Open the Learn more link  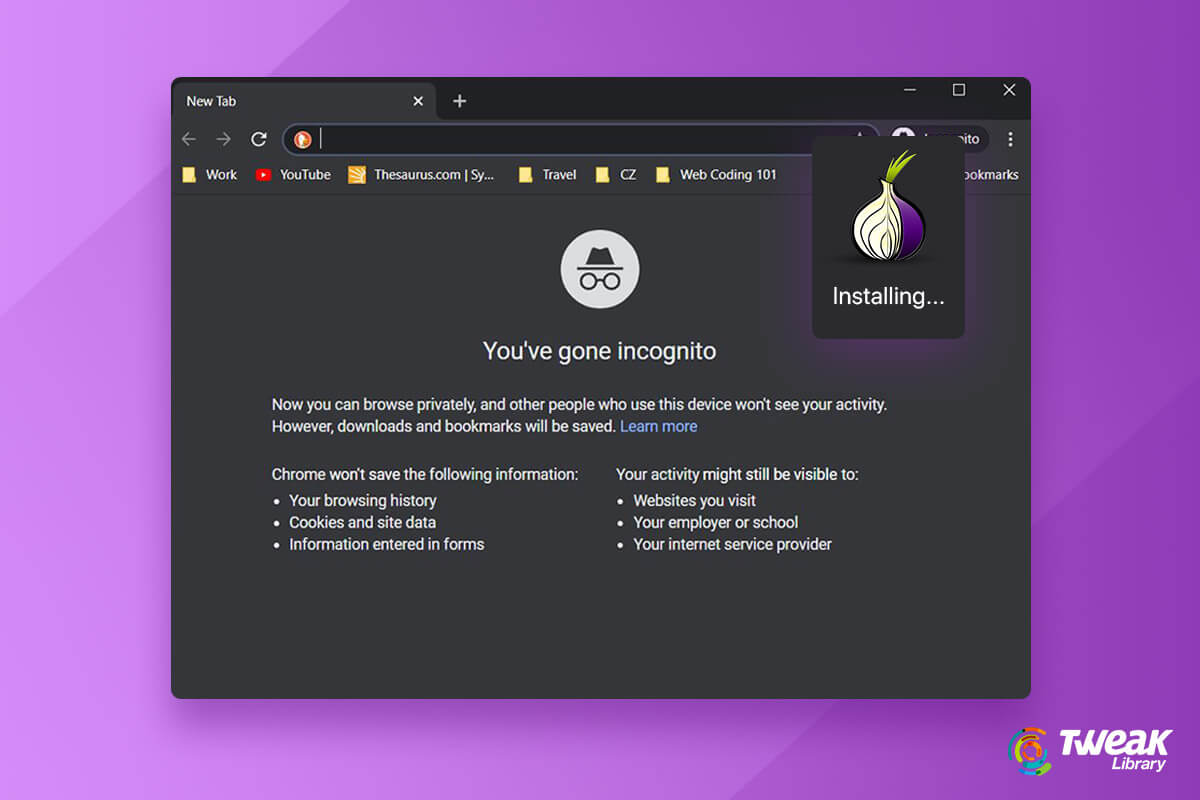point(659,426)
